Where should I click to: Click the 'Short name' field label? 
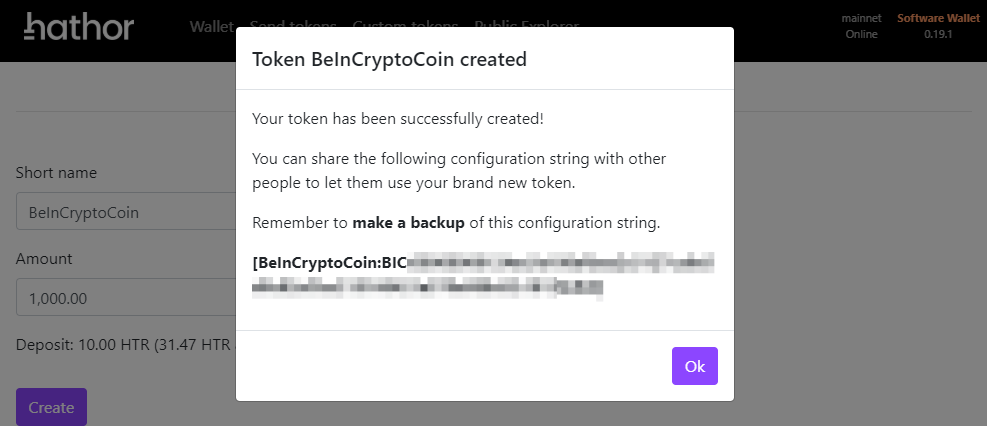pyautogui.click(x=56, y=173)
